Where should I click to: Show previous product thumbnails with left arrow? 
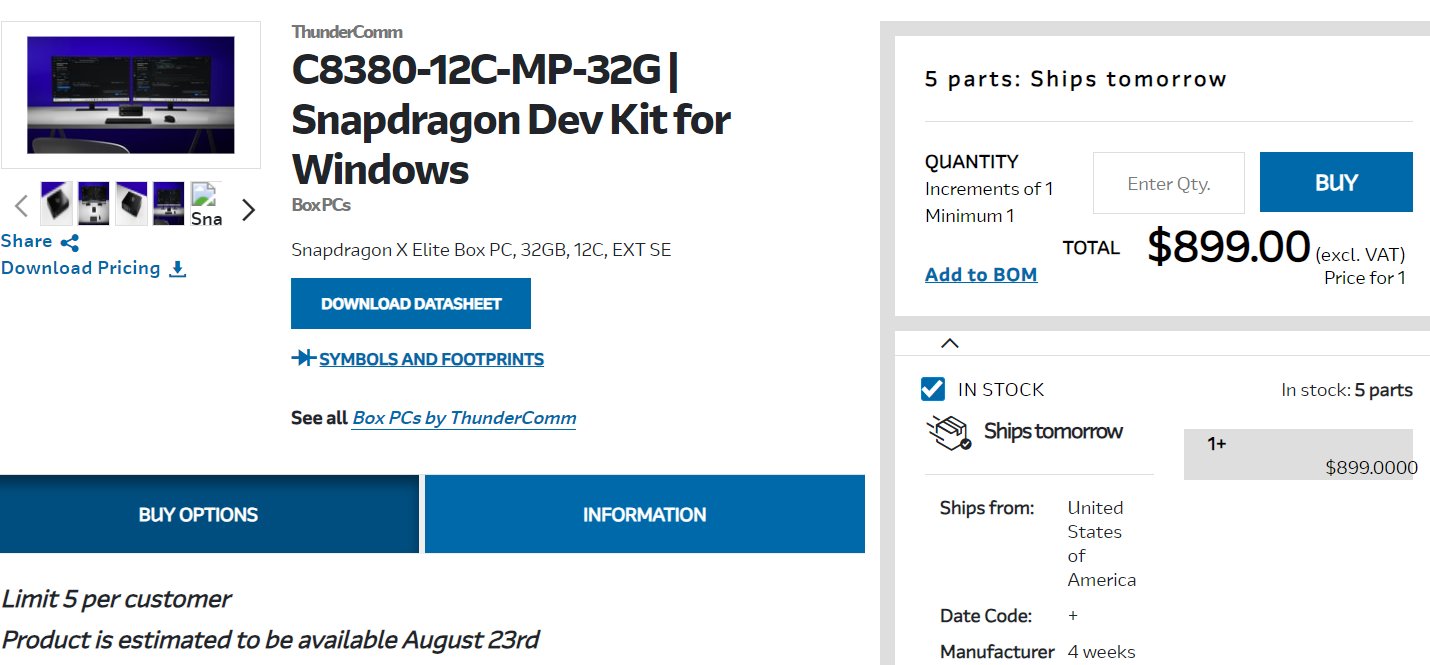click(21, 207)
